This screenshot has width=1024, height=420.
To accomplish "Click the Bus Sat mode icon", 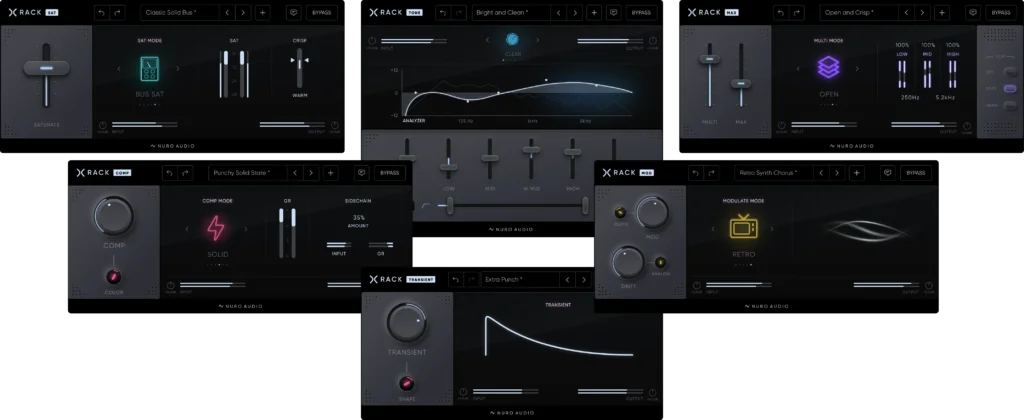I will click(148, 69).
